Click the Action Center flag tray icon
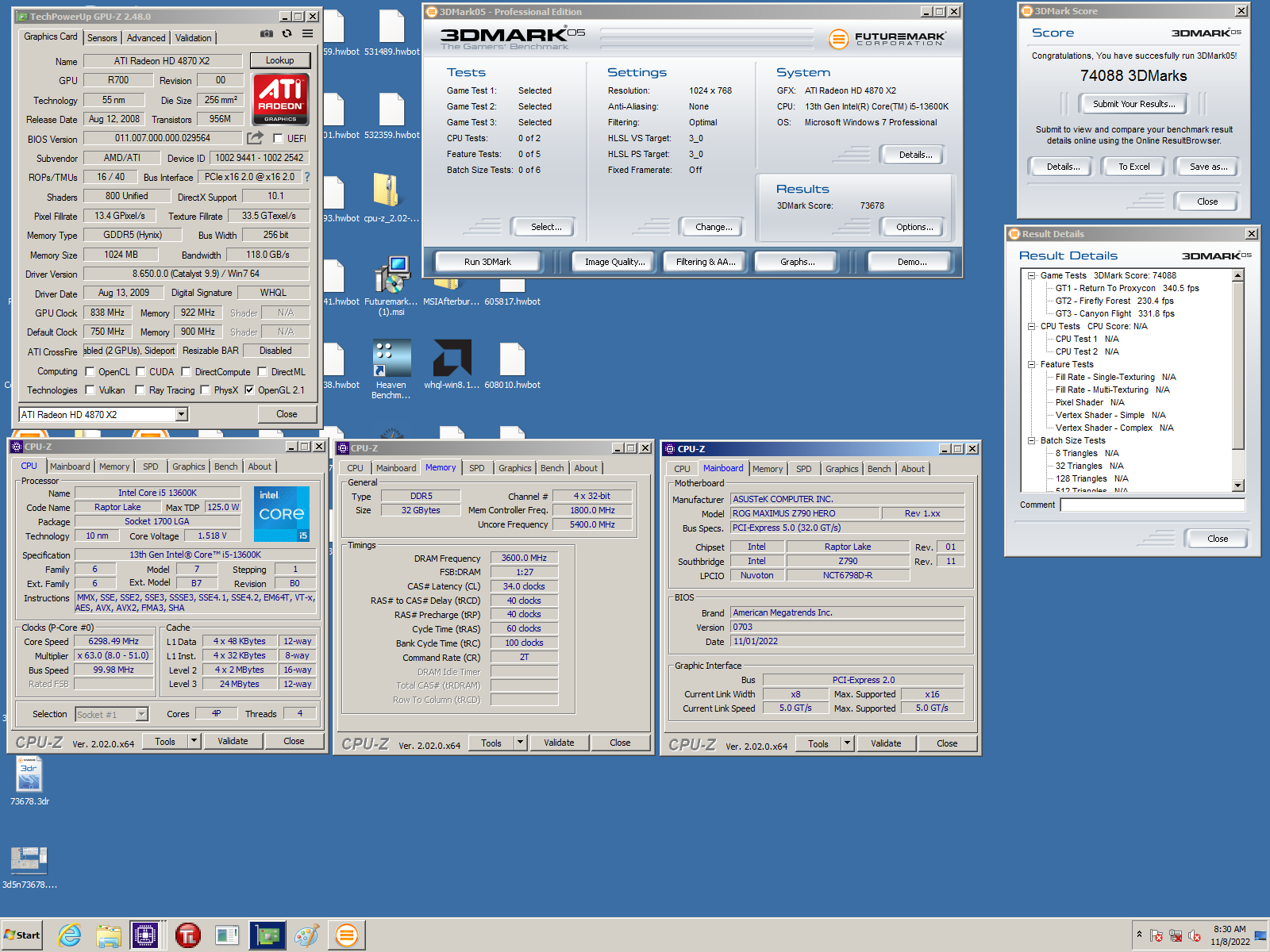This screenshot has height=952, width=1270. click(x=1156, y=935)
